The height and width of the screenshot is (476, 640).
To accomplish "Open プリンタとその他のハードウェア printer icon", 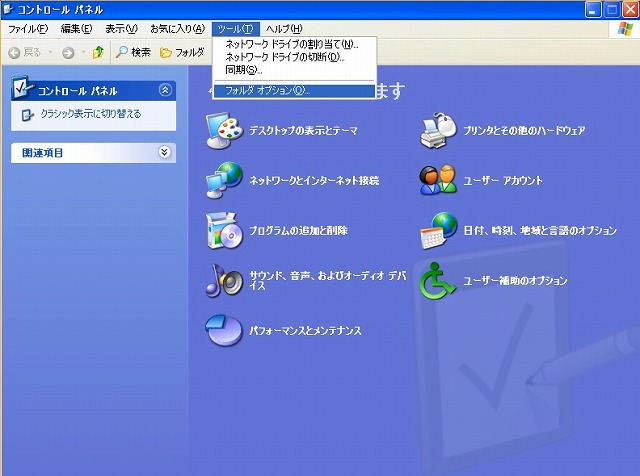I will pos(438,131).
